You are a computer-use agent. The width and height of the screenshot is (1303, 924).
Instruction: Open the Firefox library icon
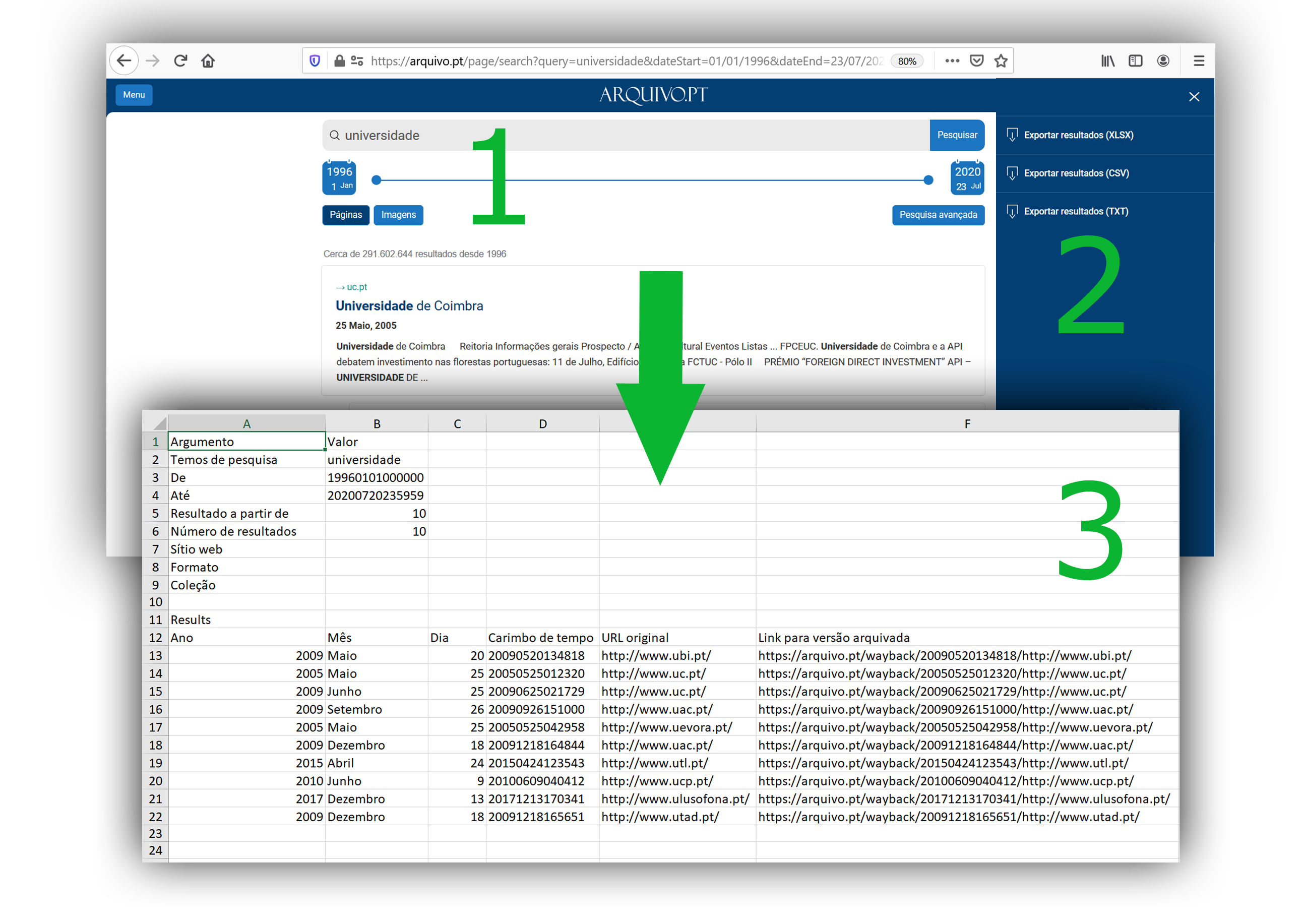1107,60
